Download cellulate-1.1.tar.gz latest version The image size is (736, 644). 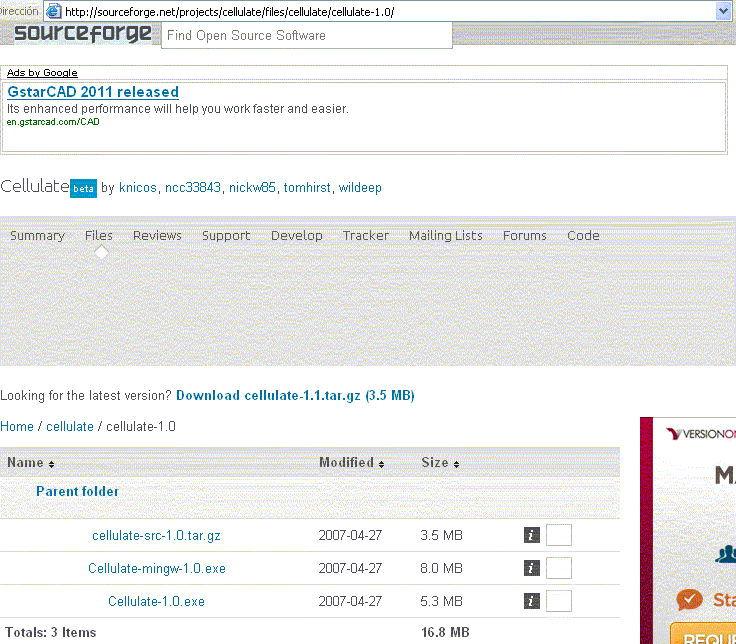click(295, 396)
